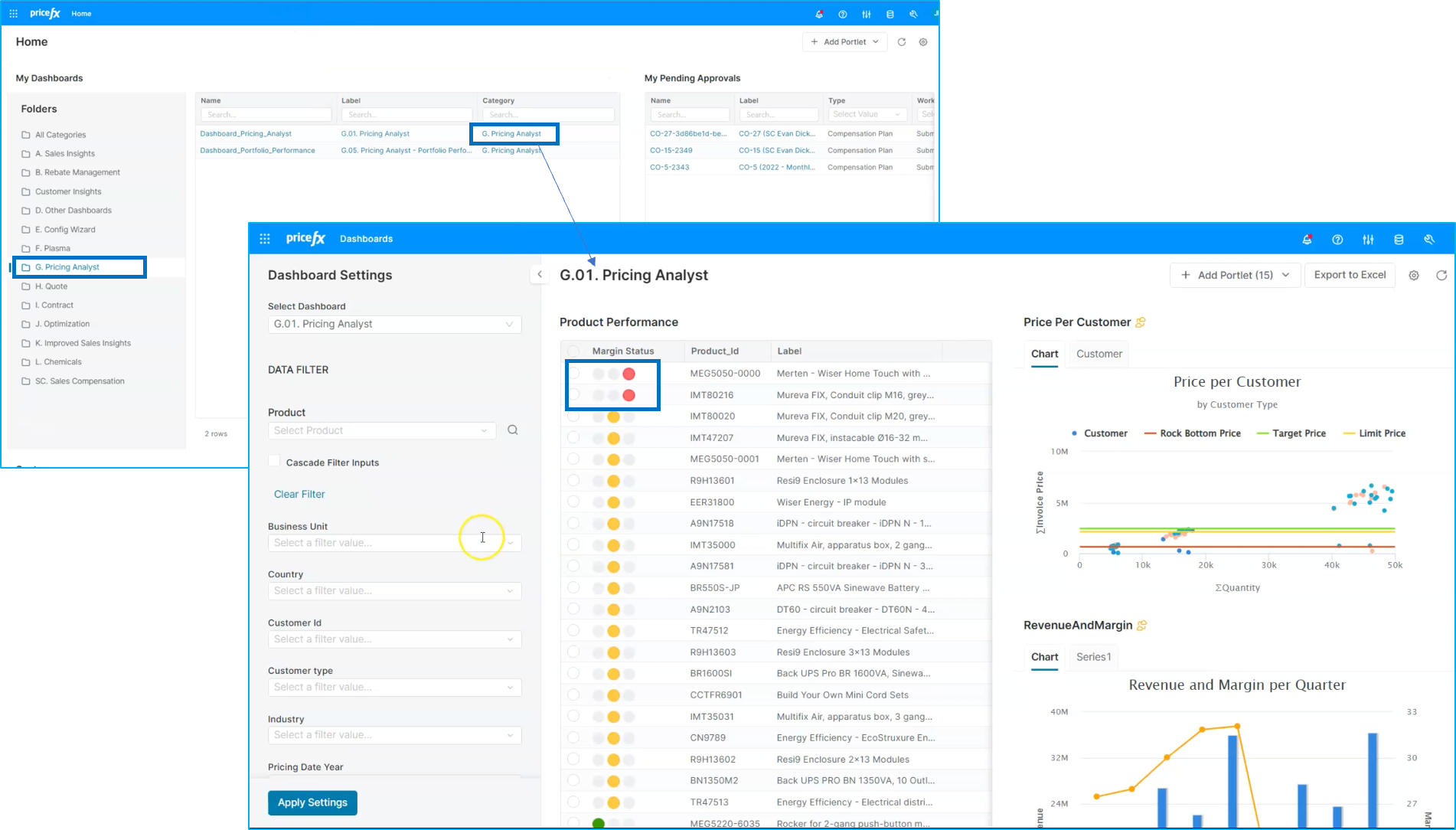This screenshot has height=830, width=1456.
Task: Enable Cascade Filter Inputs checkbox
Action: click(x=274, y=462)
